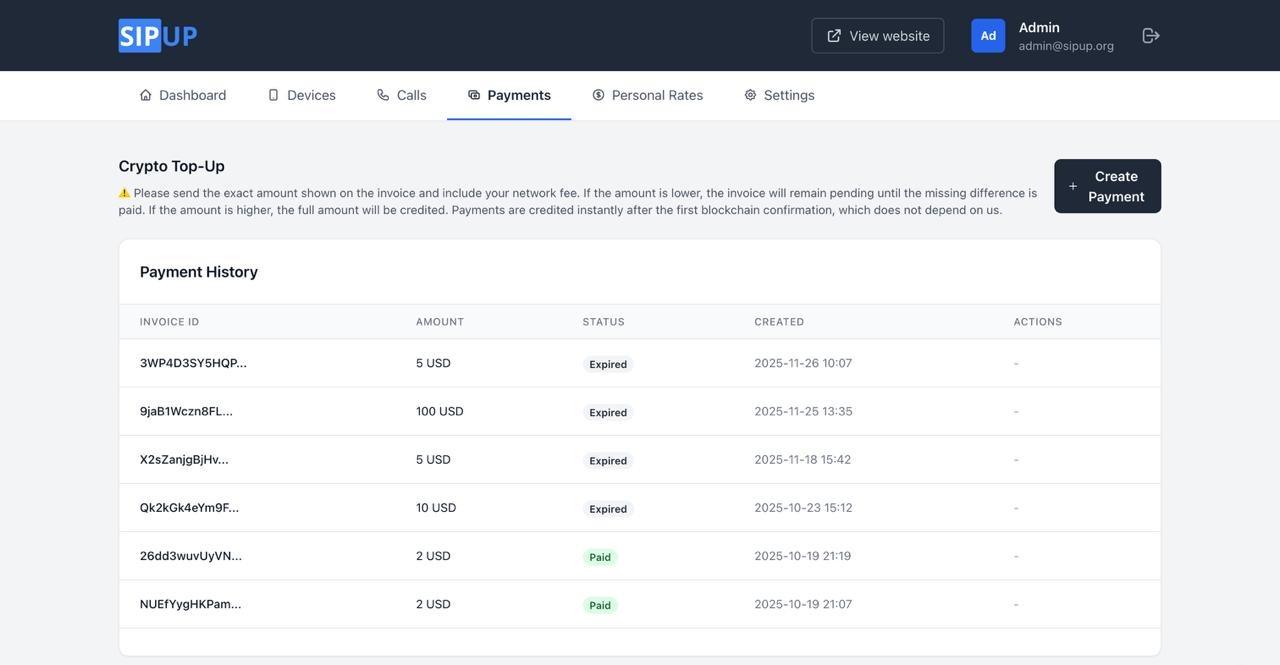Click the Admin avatar badge
Viewport: 1280px width, 665px height.
pos(988,36)
